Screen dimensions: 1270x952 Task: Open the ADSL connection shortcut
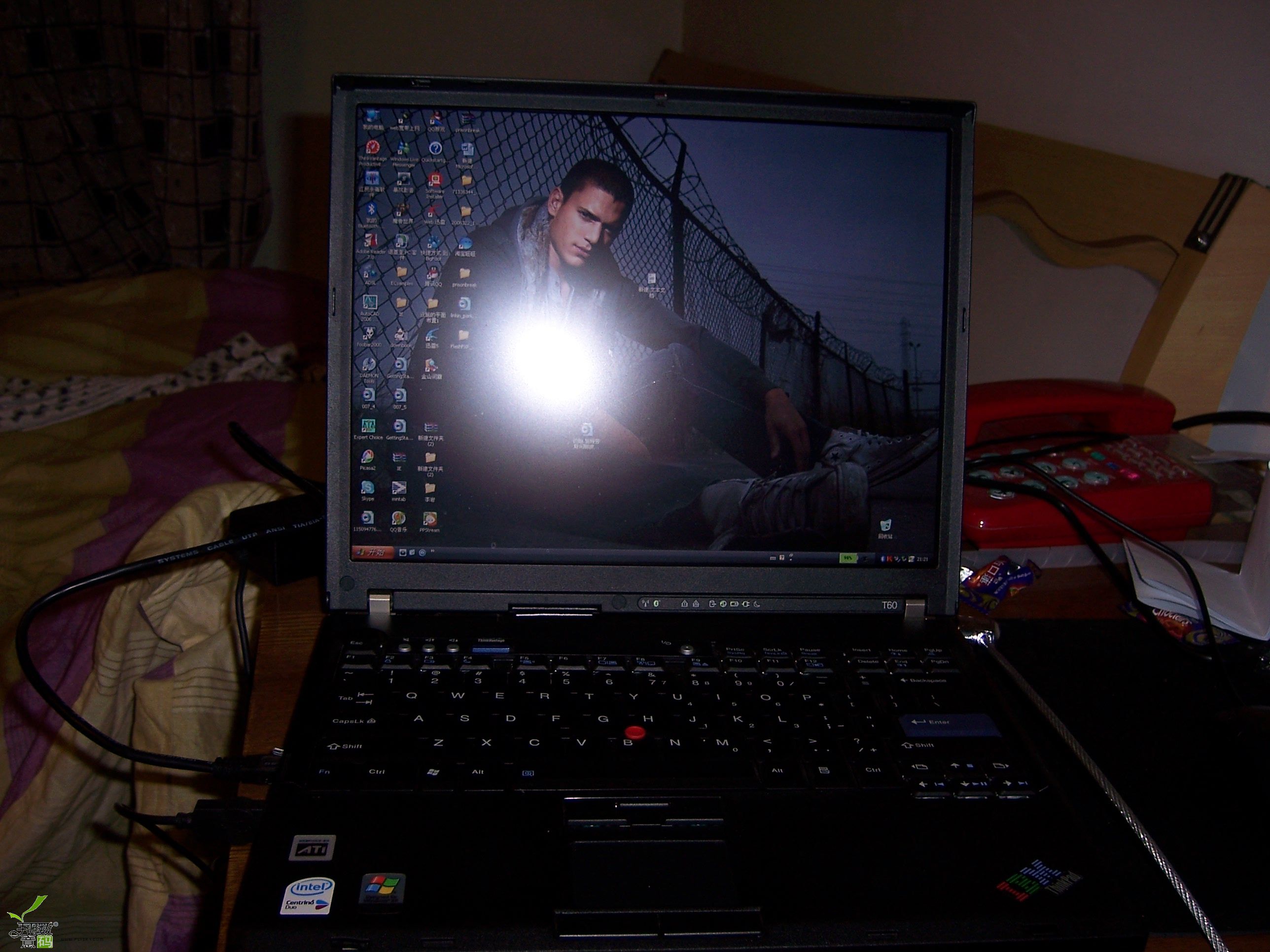pos(369,275)
